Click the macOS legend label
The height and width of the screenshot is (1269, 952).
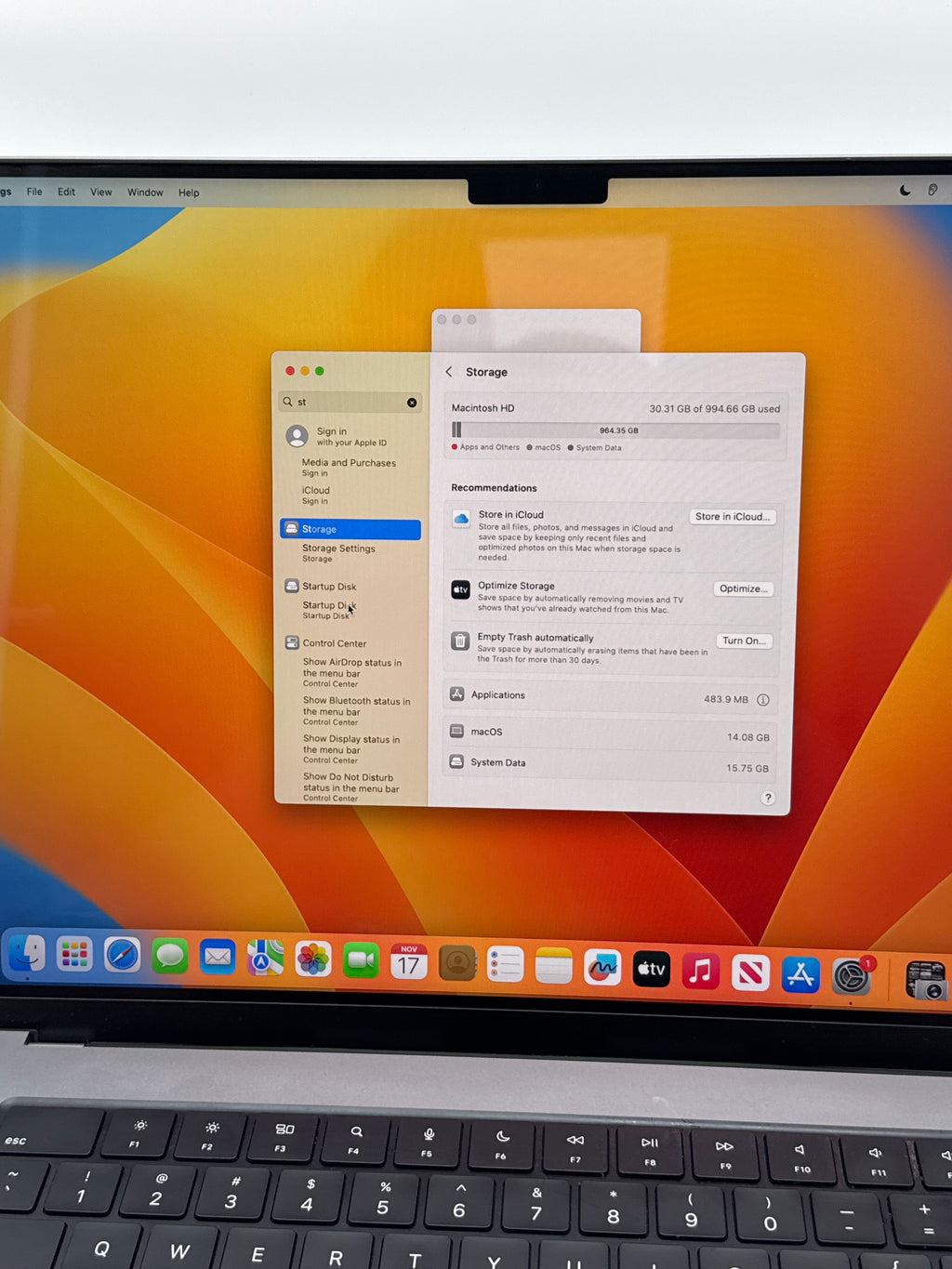[x=548, y=447]
